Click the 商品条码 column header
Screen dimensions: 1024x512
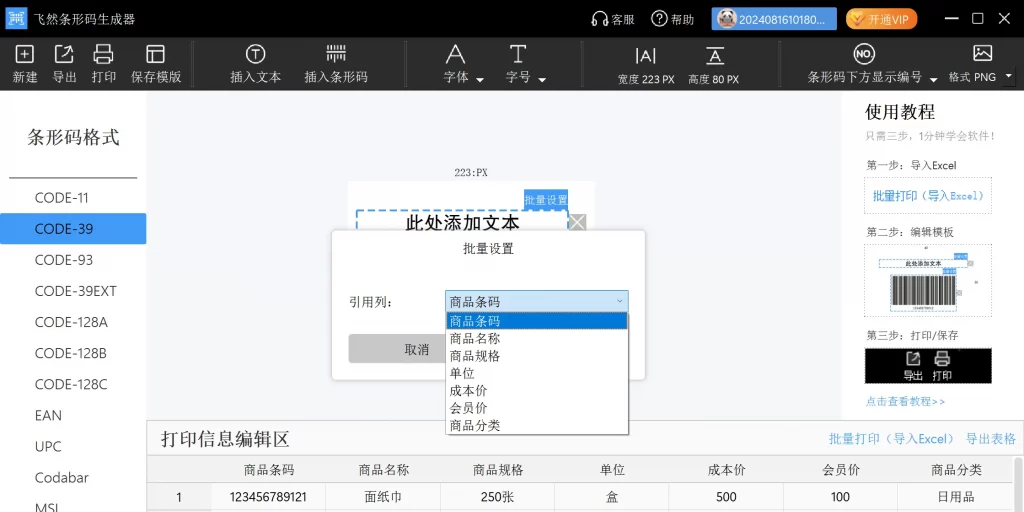(269, 470)
